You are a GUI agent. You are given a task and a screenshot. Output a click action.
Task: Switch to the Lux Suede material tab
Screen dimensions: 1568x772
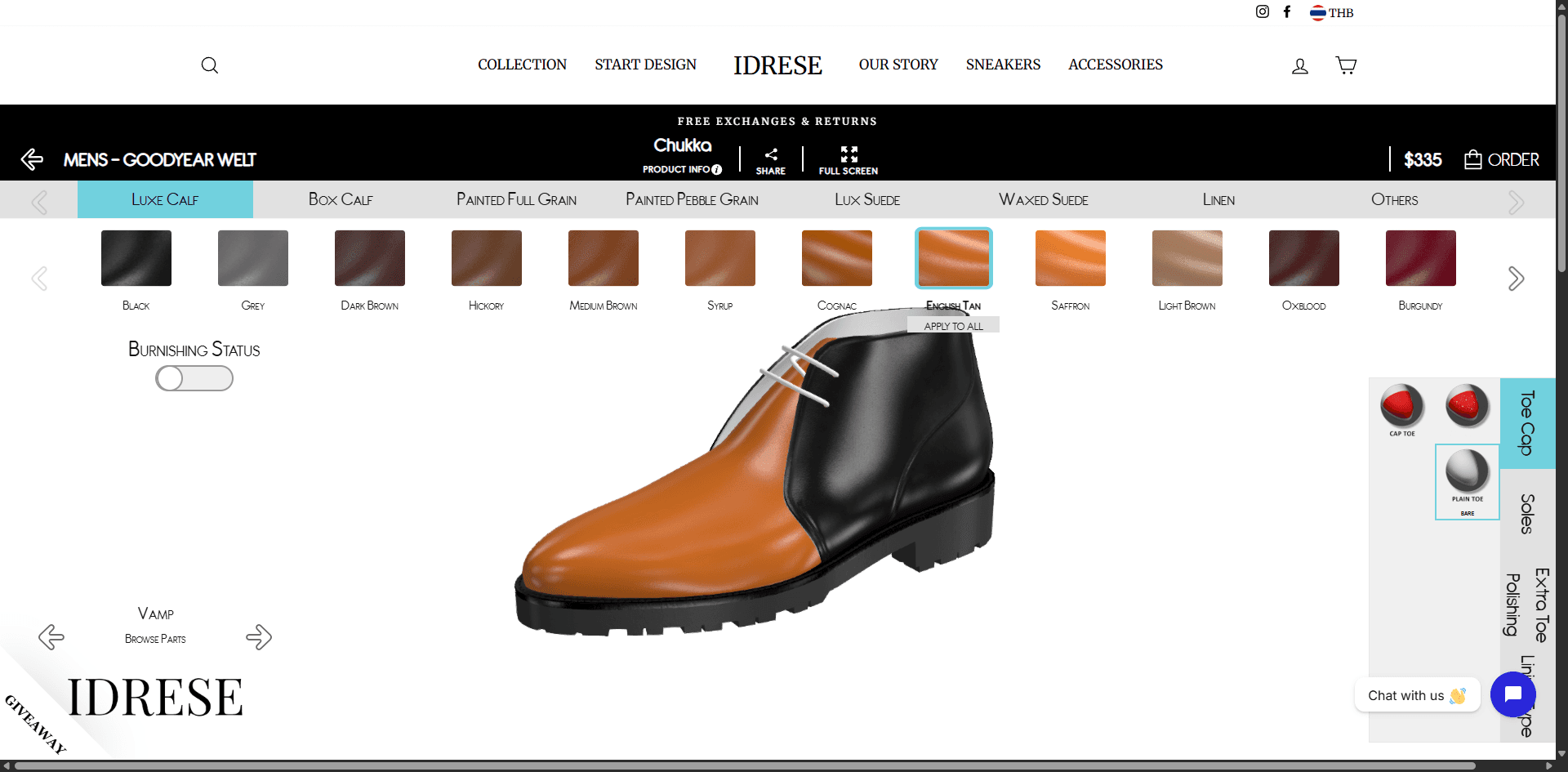pos(867,199)
